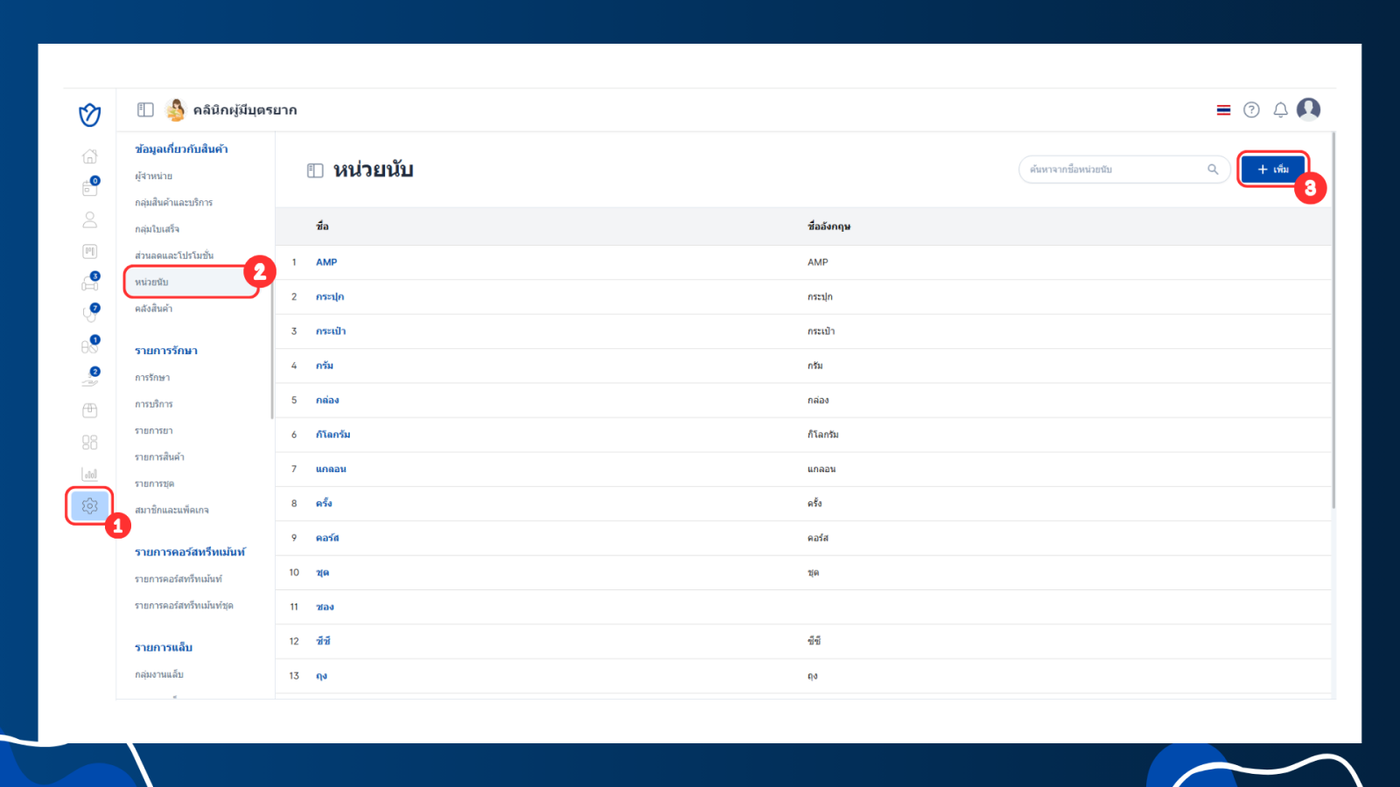Open คลังสินค้า in the settings menu
Image resolution: width=1400 pixels, height=787 pixels.
coord(154,309)
